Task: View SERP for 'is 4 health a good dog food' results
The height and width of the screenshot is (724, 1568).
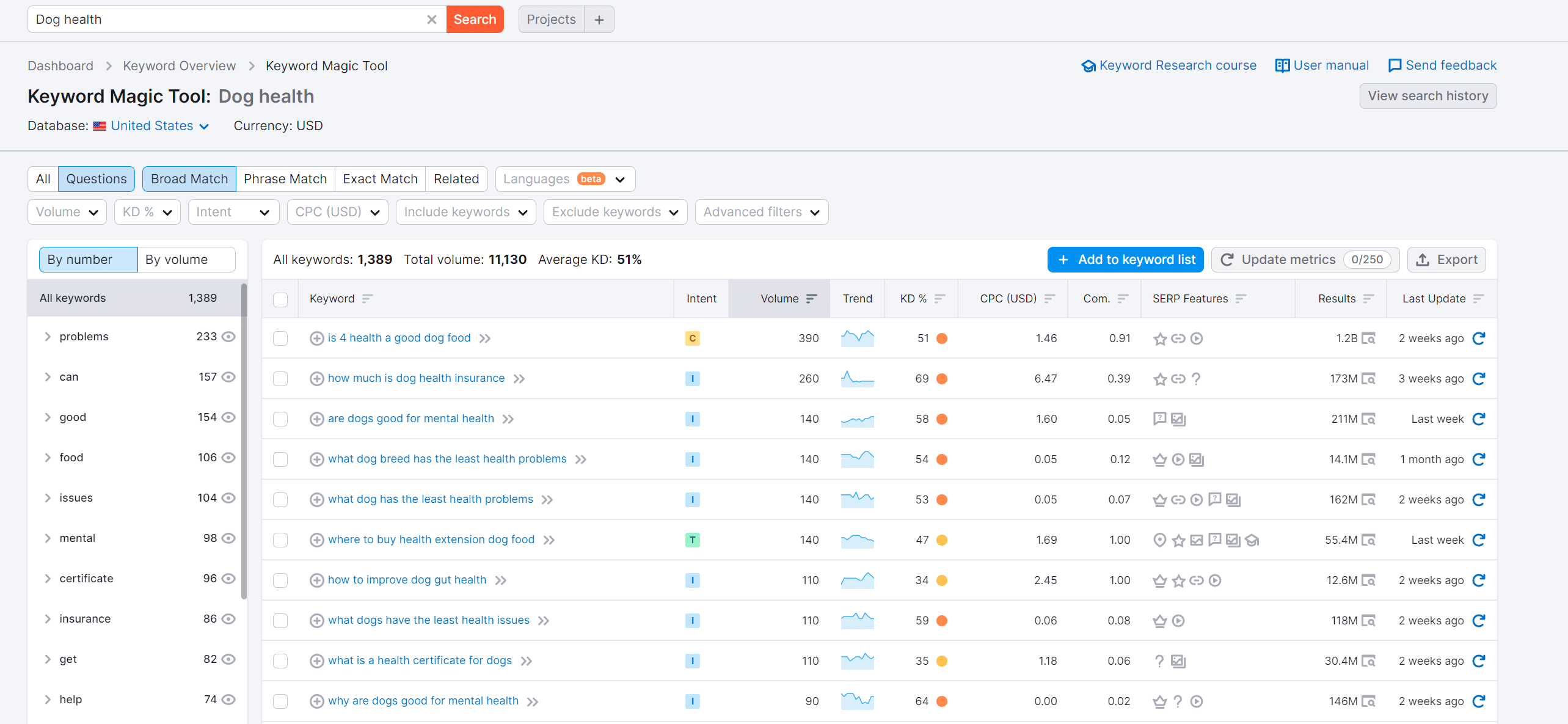Action: pos(1369,338)
